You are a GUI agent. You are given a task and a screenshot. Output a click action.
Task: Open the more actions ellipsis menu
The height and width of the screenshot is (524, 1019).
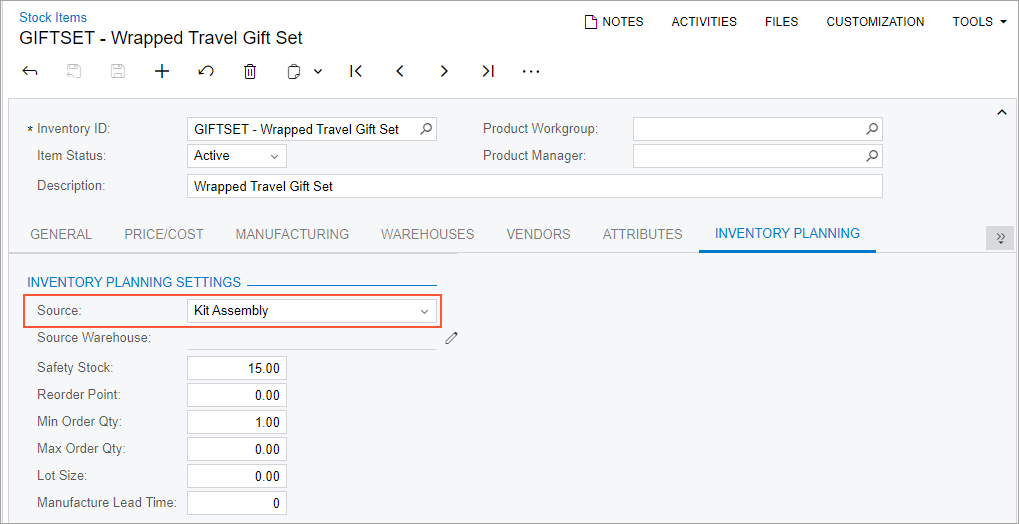[x=531, y=72]
